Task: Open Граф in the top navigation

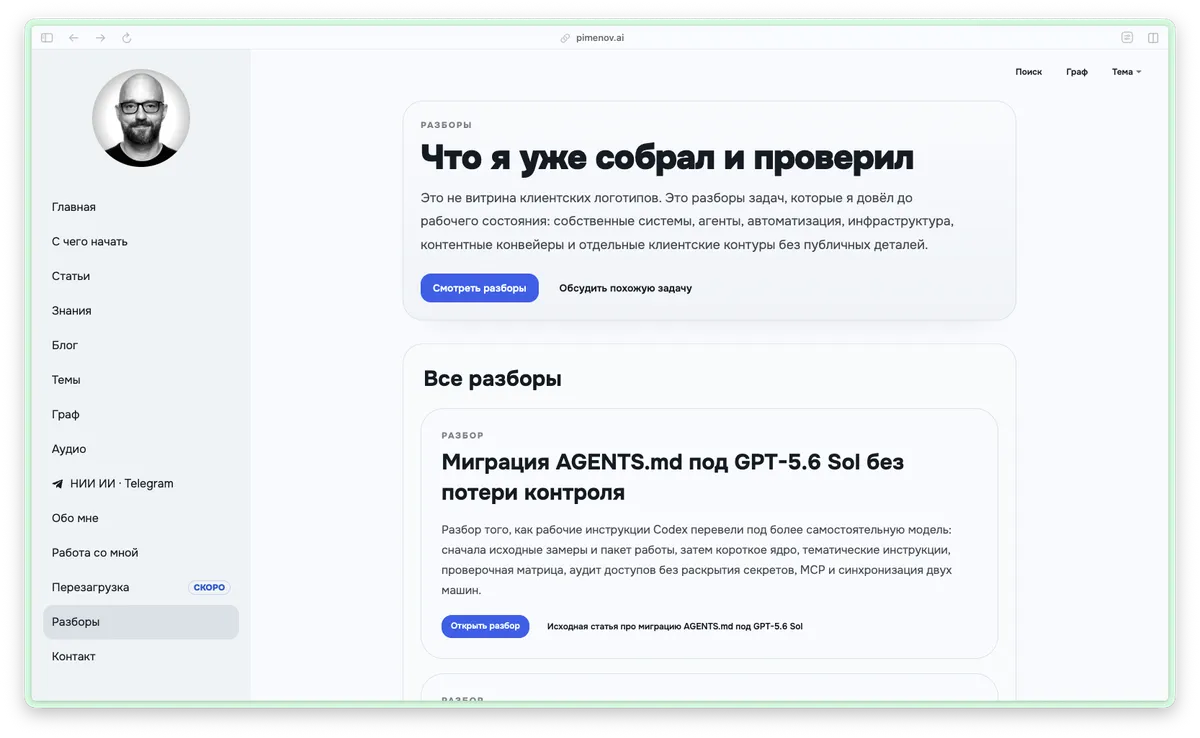Action: [1077, 72]
